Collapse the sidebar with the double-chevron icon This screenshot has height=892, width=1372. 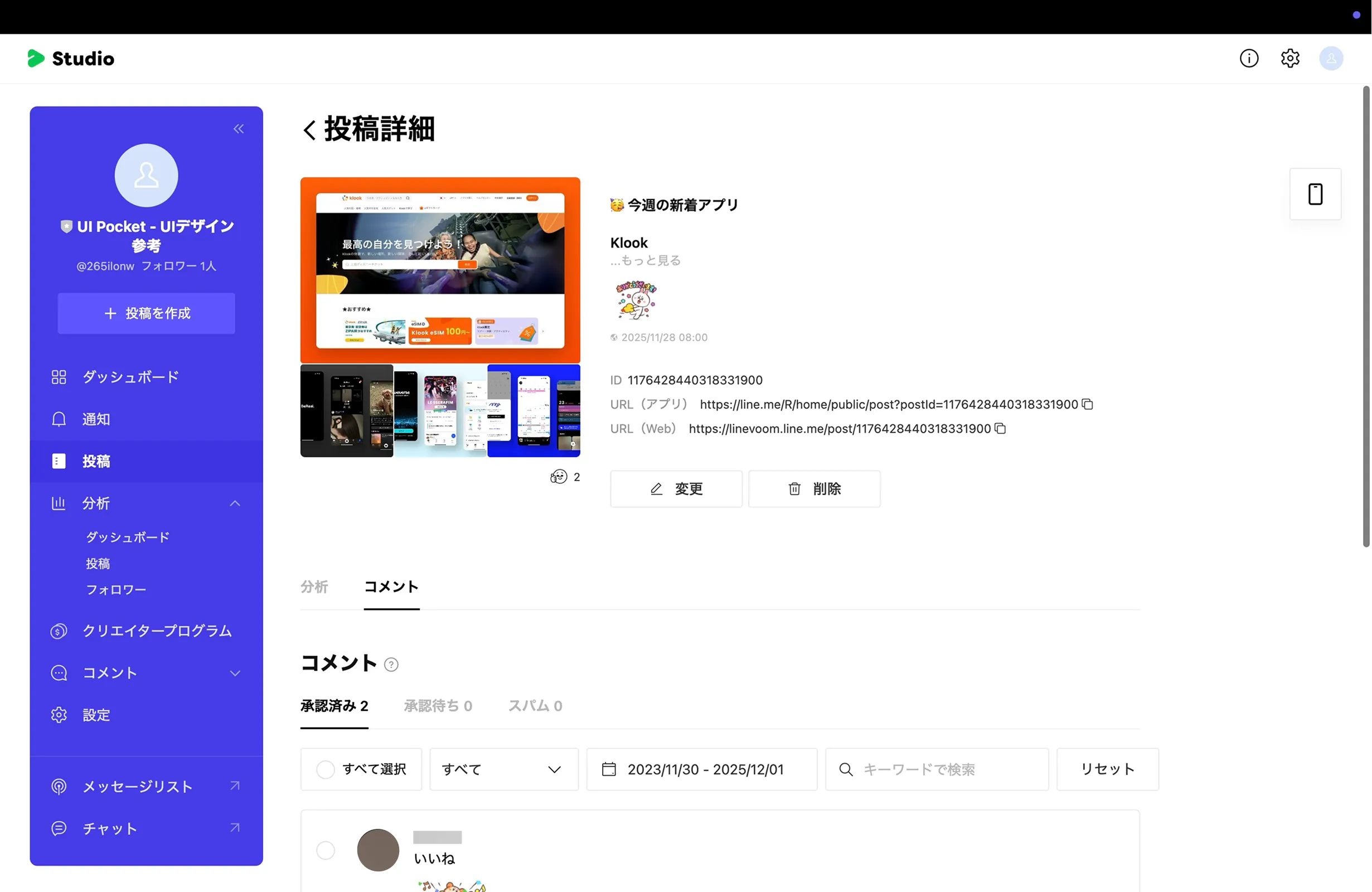[x=238, y=129]
